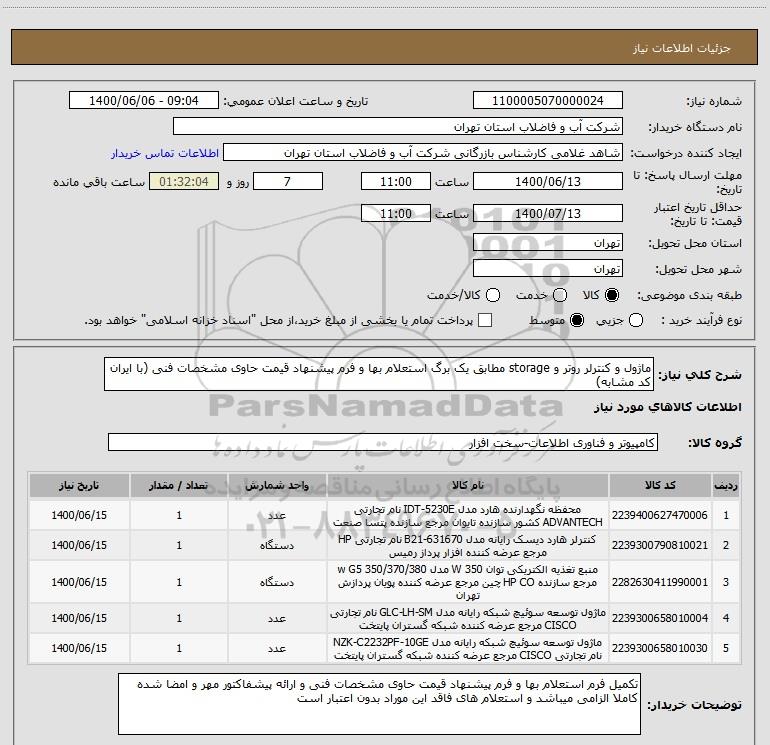Image resolution: width=770 pixels, height=745 pixels.
Task: Click the response deadline date 1400/06/13
Action: (x=548, y=181)
